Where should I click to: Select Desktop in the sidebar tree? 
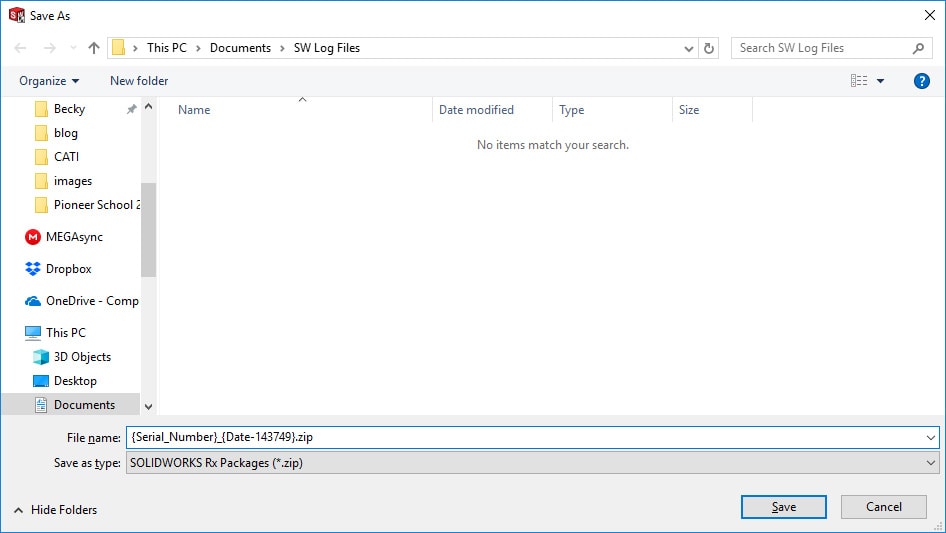coord(75,381)
